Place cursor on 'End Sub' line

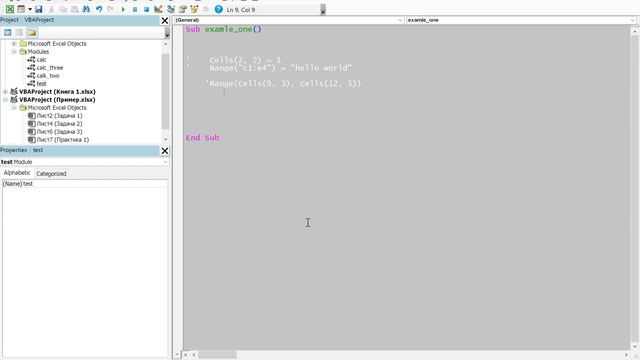(x=202, y=138)
